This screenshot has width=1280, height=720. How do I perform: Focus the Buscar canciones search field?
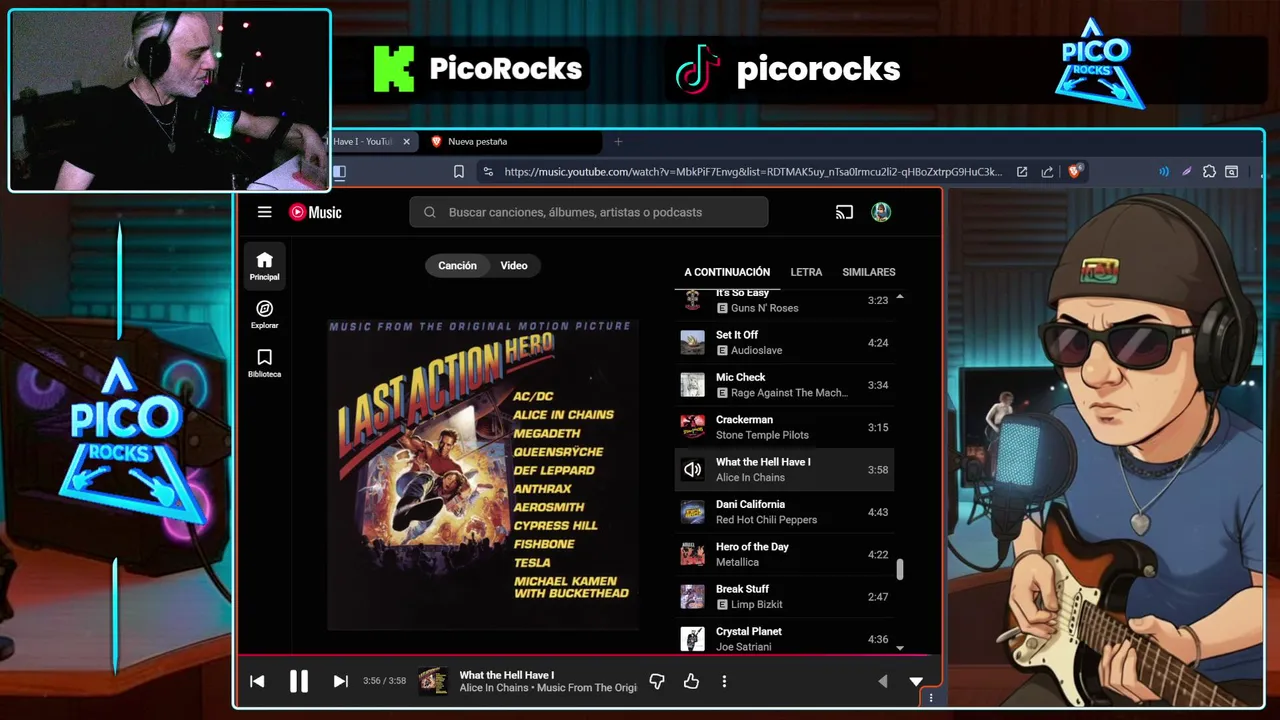[x=589, y=212]
